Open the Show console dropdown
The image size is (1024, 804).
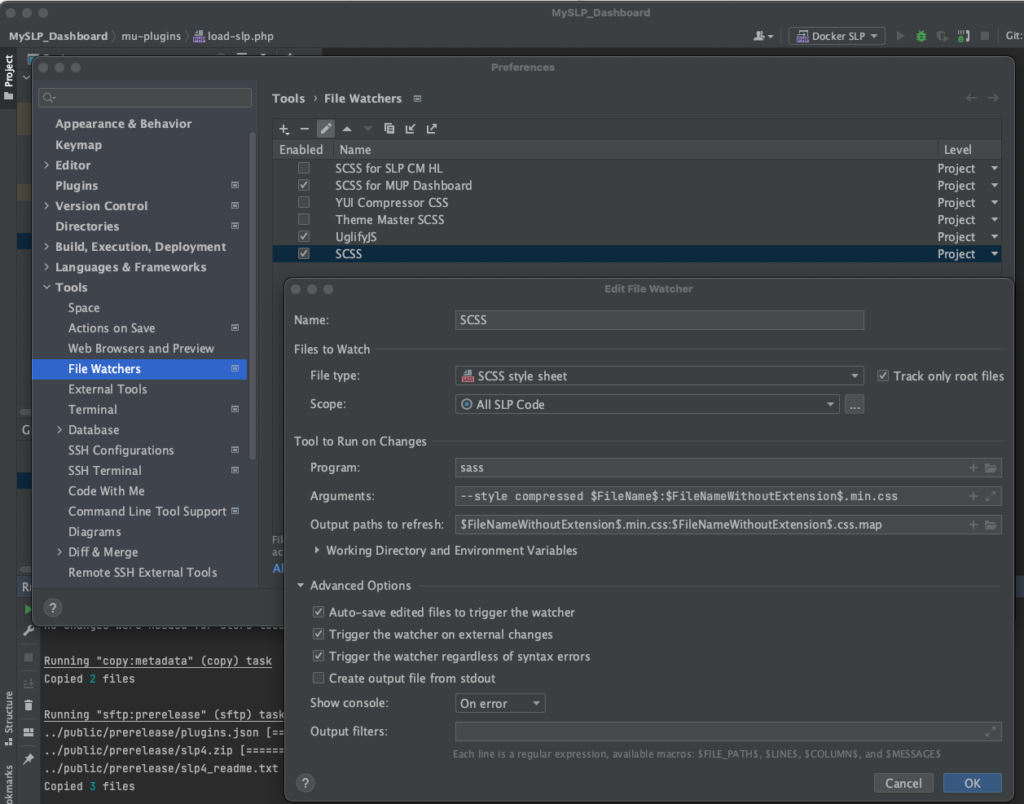coord(500,703)
